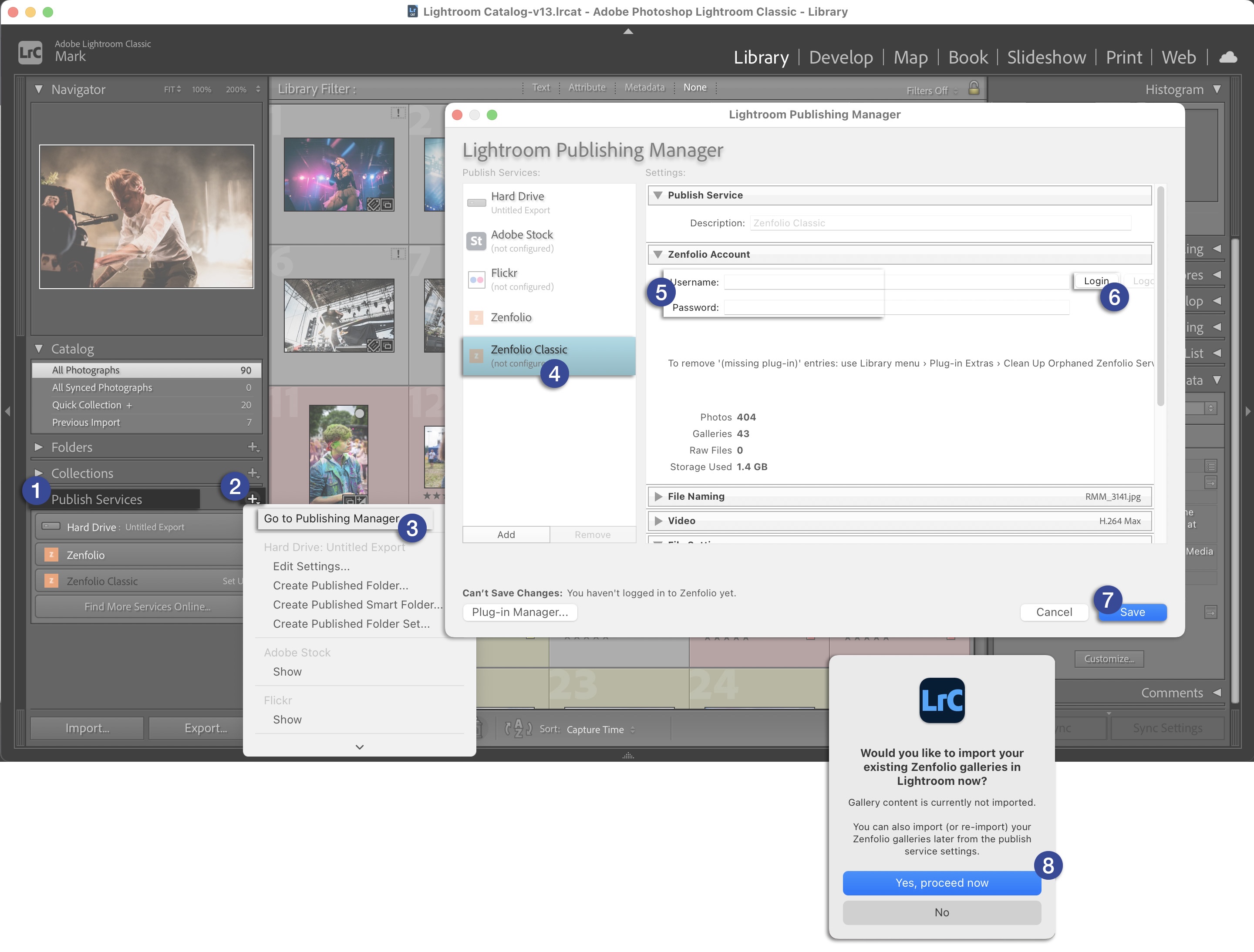Set Navigator zoom to 100%
Screen dimensions: 1254x952
[x=201, y=90]
